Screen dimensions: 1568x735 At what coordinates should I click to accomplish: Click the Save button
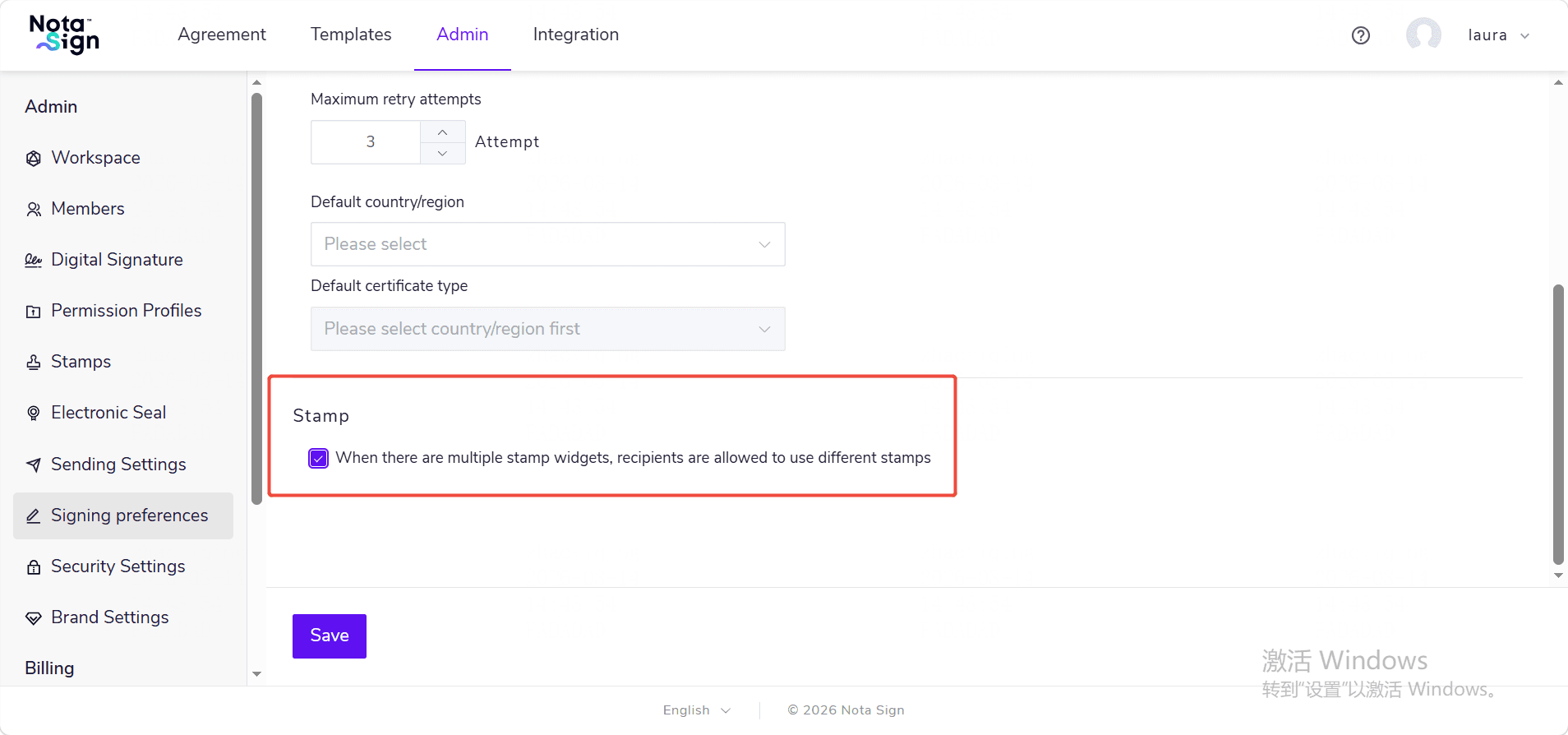pyautogui.click(x=330, y=636)
